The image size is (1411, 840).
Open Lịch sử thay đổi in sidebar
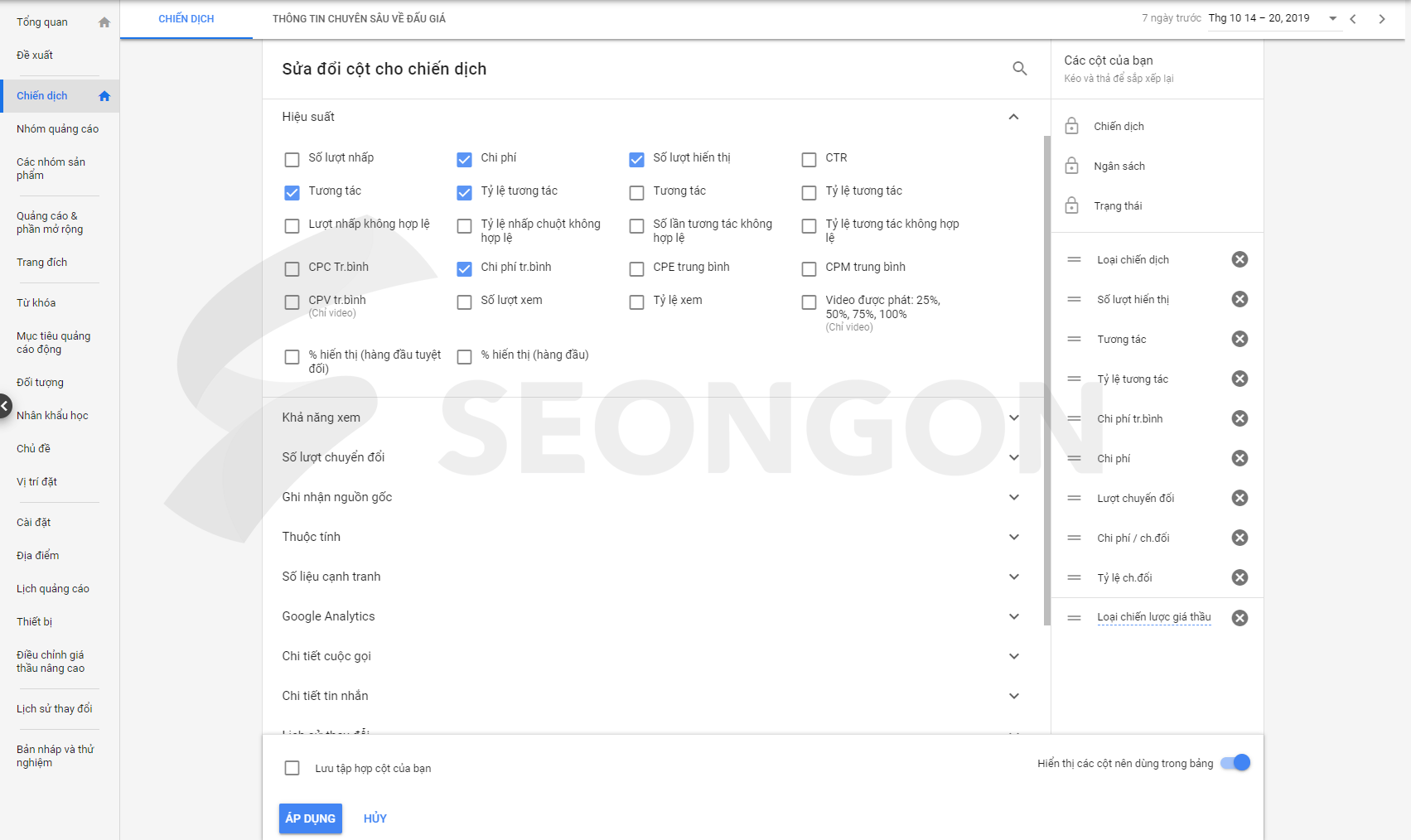pyautogui.click(x=55, y=709)
